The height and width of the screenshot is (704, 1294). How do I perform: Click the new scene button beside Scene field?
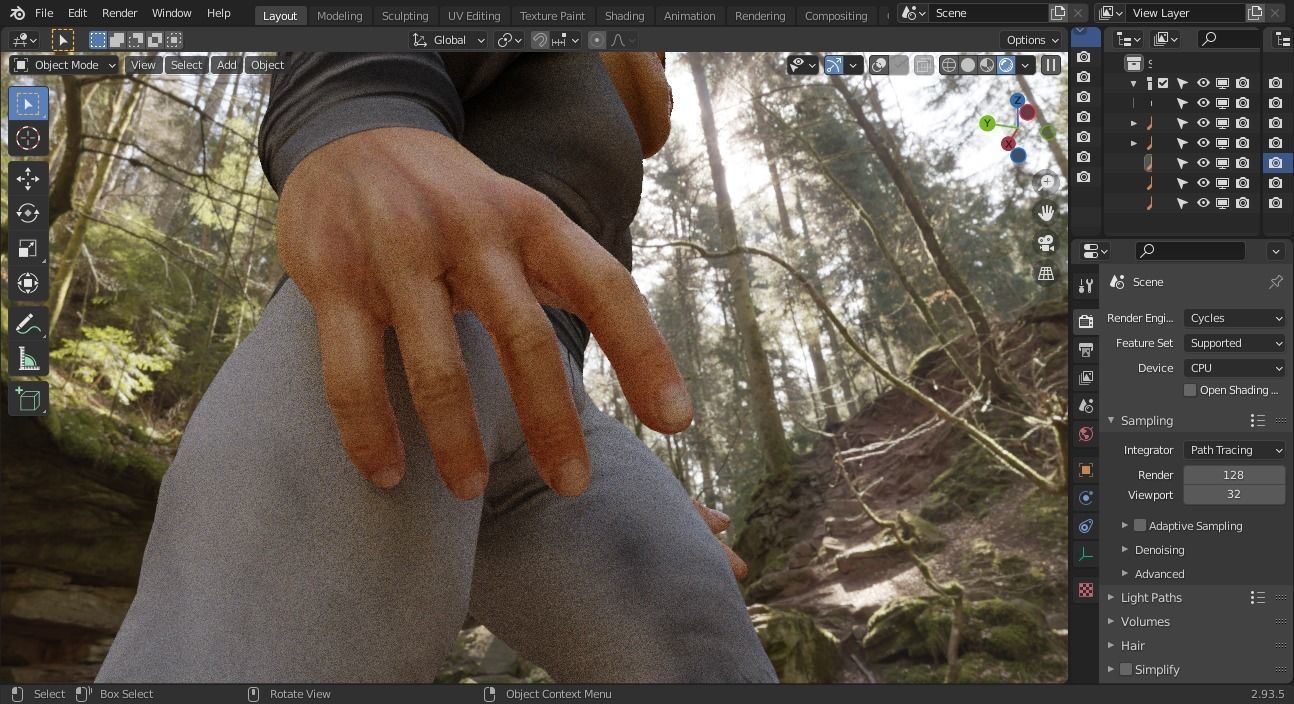(x=1058, y=13)
